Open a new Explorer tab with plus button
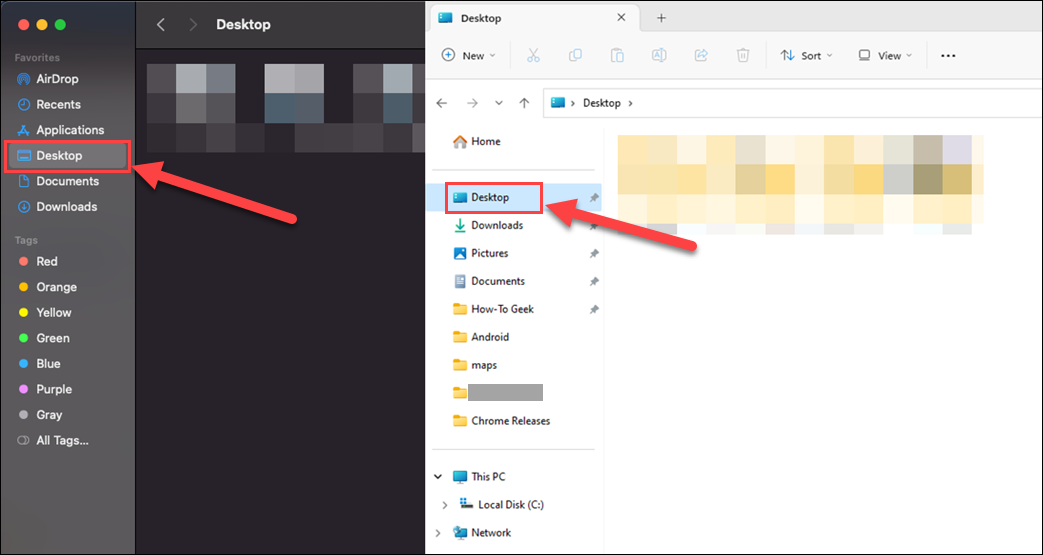Image resolution: width=1043 pixels, height=555 pixels. [x=661, y=18]
